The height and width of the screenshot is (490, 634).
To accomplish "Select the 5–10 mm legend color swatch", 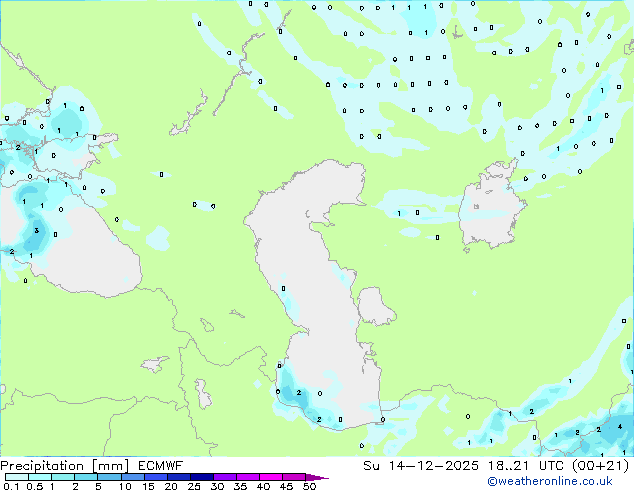I will pos(109,477).
